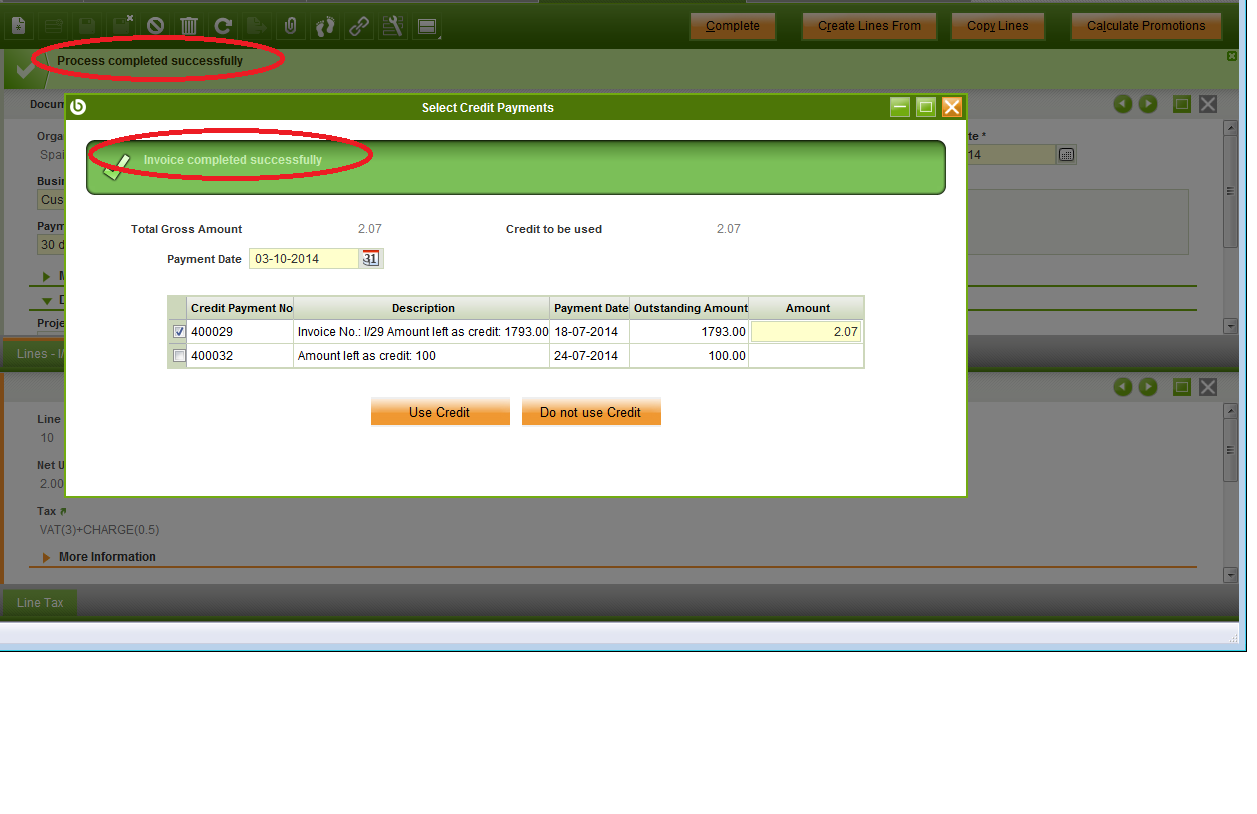
Task: Edit the 2.07 Amount cell
Action: (x=806, y=331)
